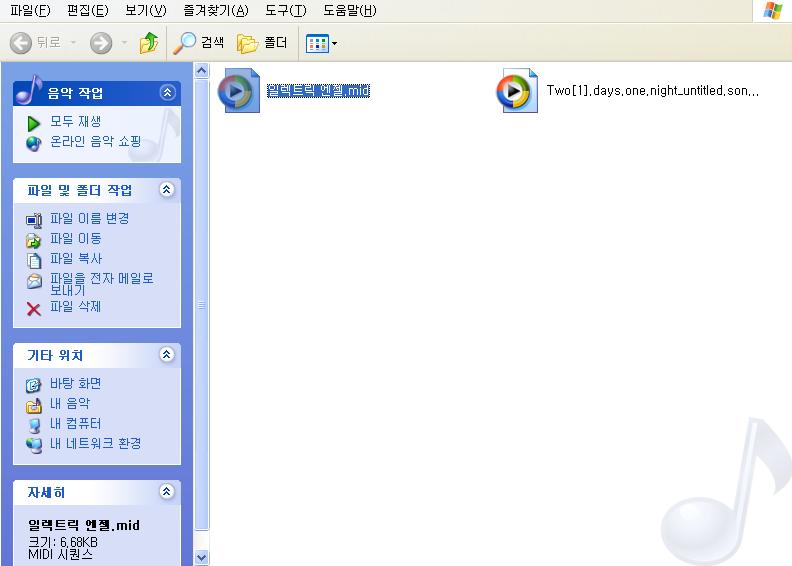Collapse the 자세히 details panel

[167, 492]
